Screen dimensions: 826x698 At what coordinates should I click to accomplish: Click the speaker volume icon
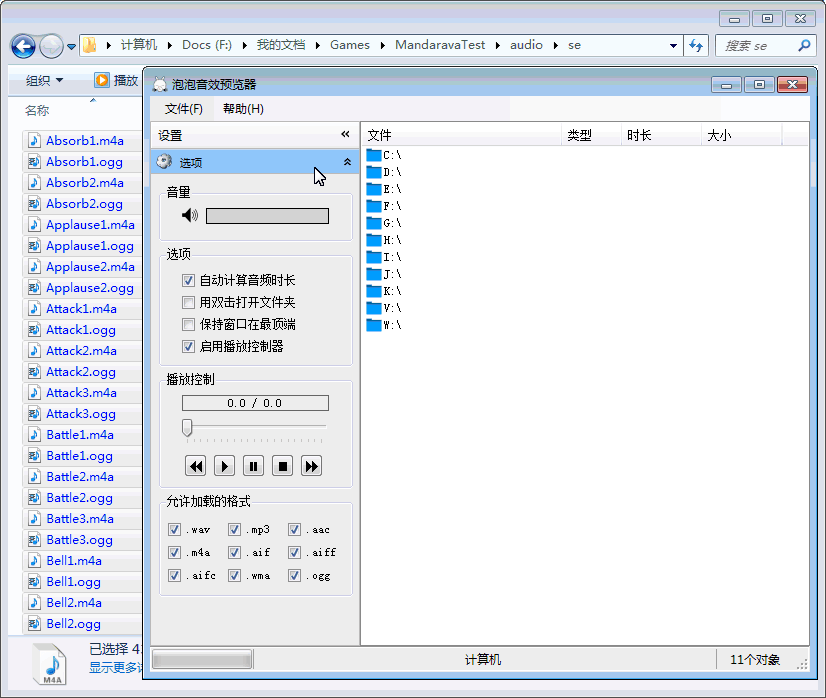pos(190,215)
